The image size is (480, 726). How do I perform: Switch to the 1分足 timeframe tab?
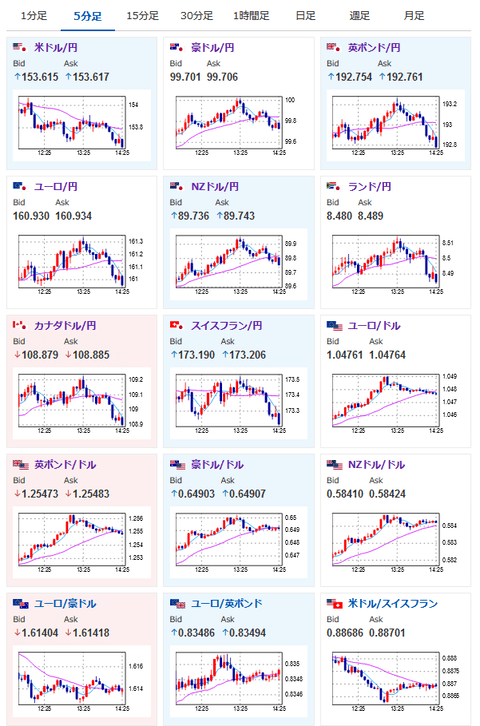(34, 16)
